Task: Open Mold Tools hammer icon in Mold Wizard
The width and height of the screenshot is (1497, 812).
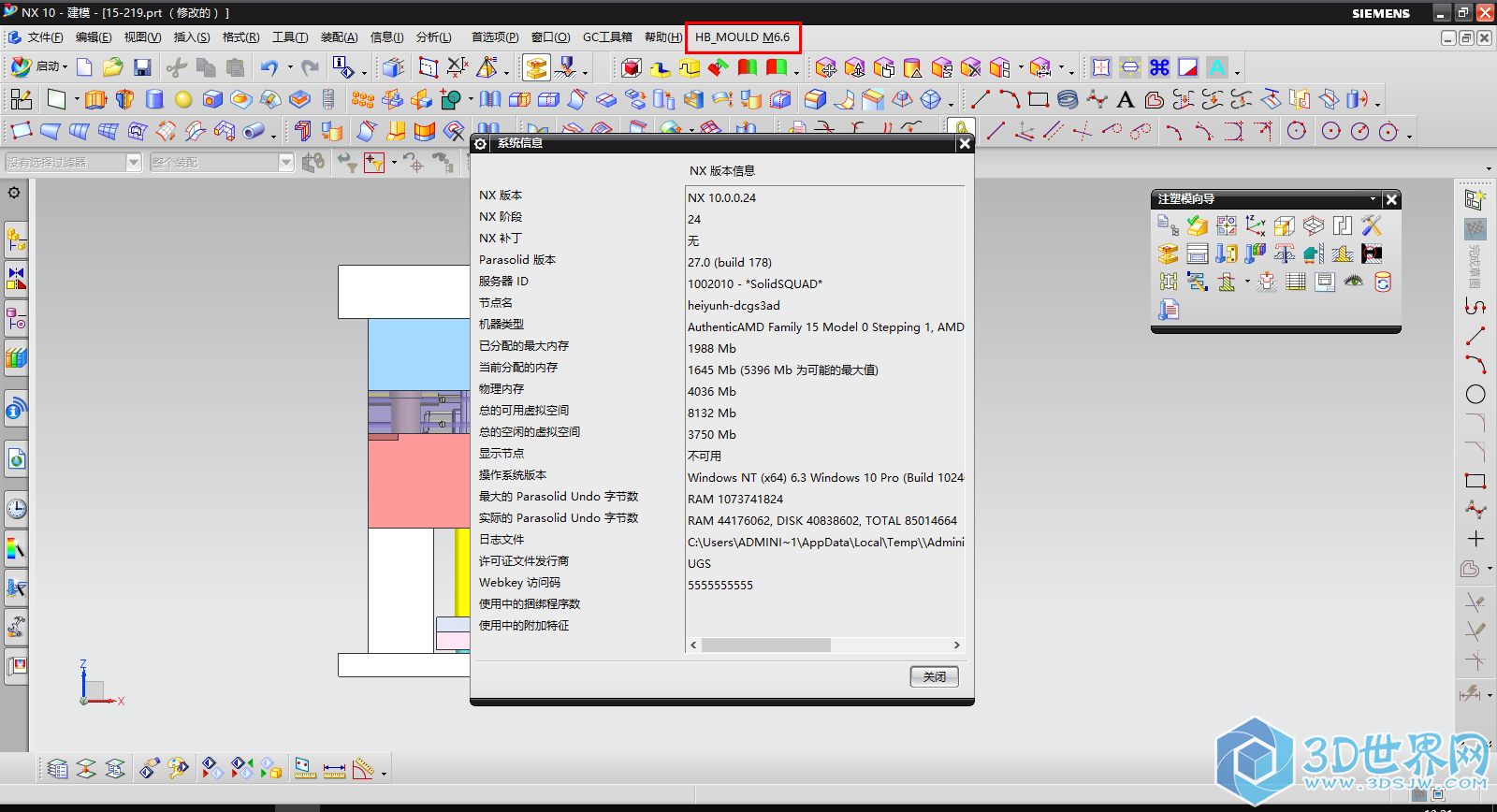Action: pyautogui.click(x=1372, y=225)
